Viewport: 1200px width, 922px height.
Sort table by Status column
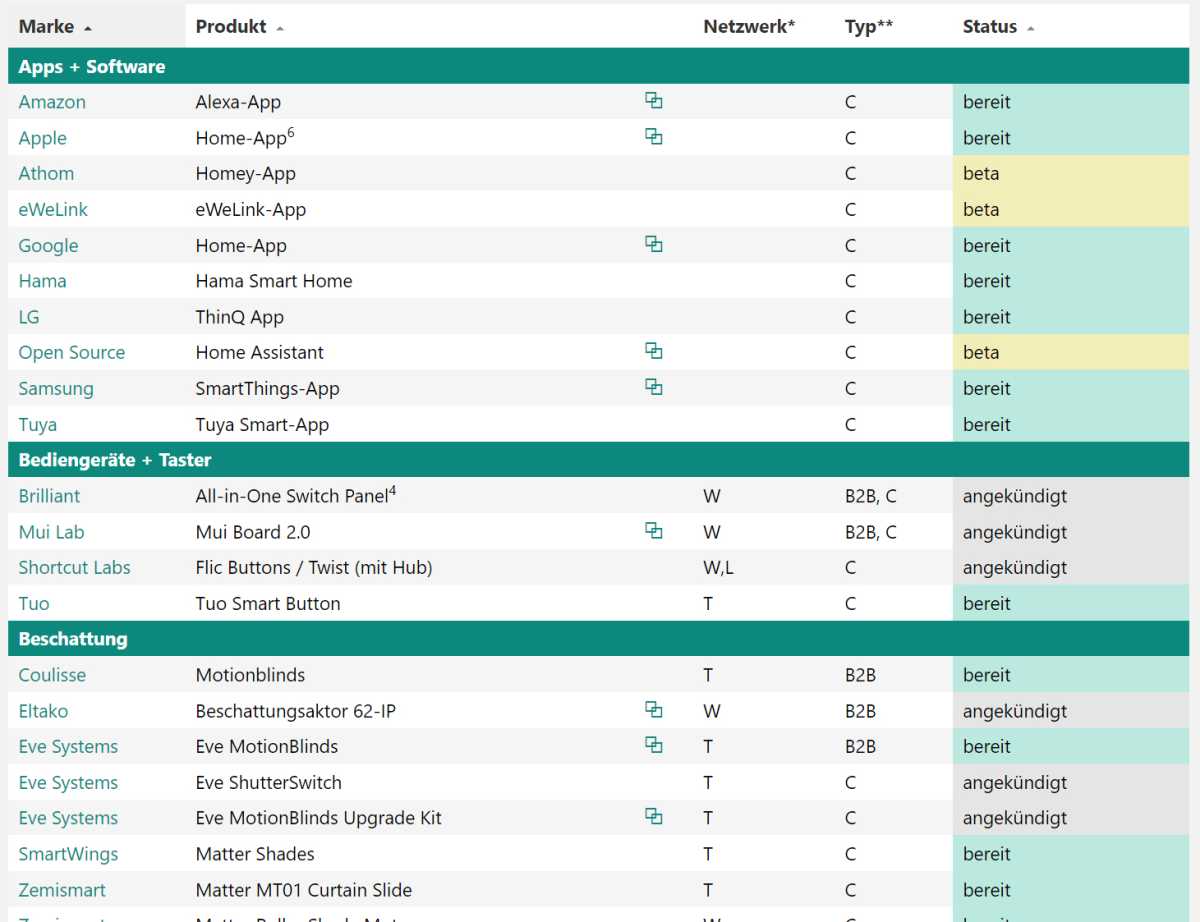click(x=998, y=27)
